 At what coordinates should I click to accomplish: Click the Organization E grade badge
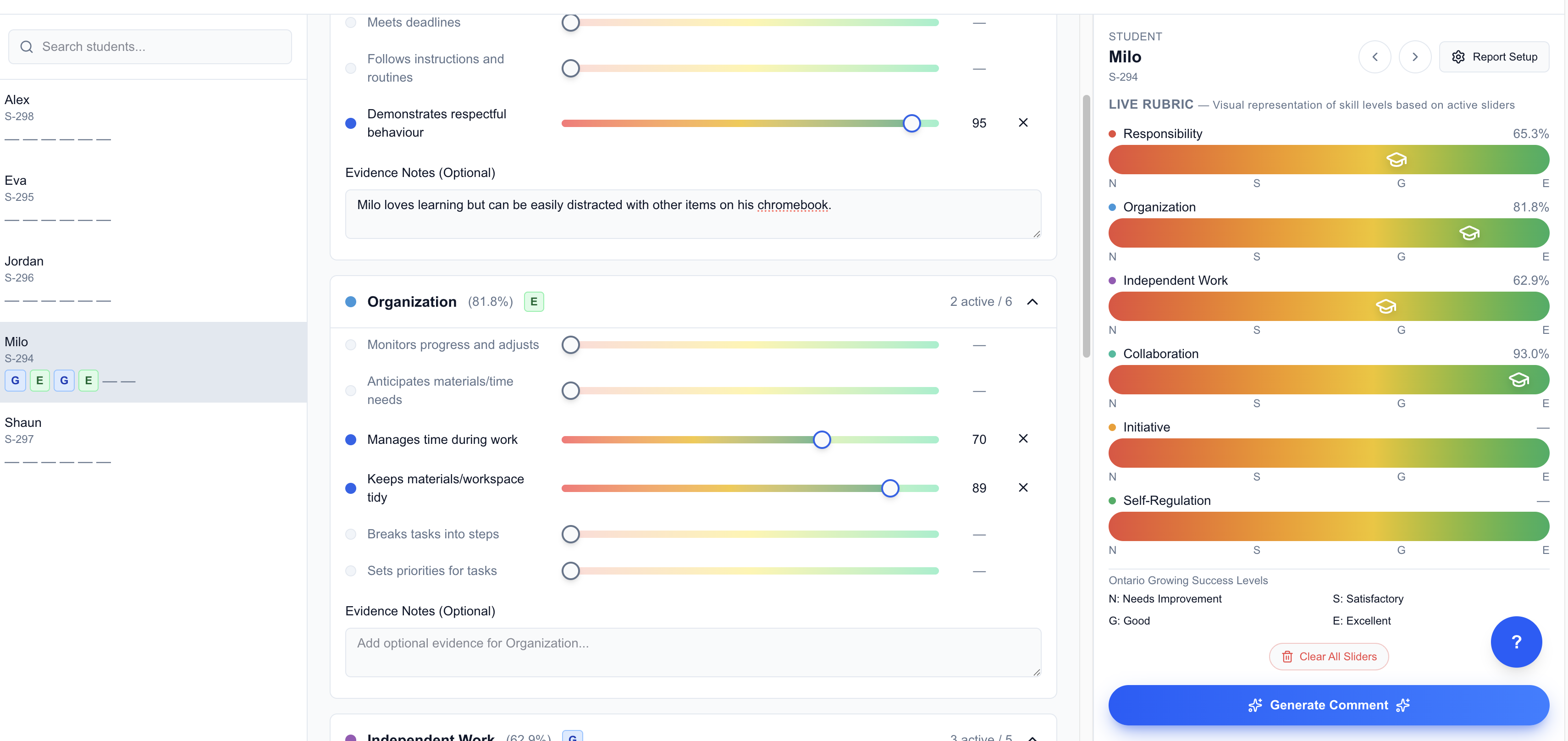pos(534,301)
